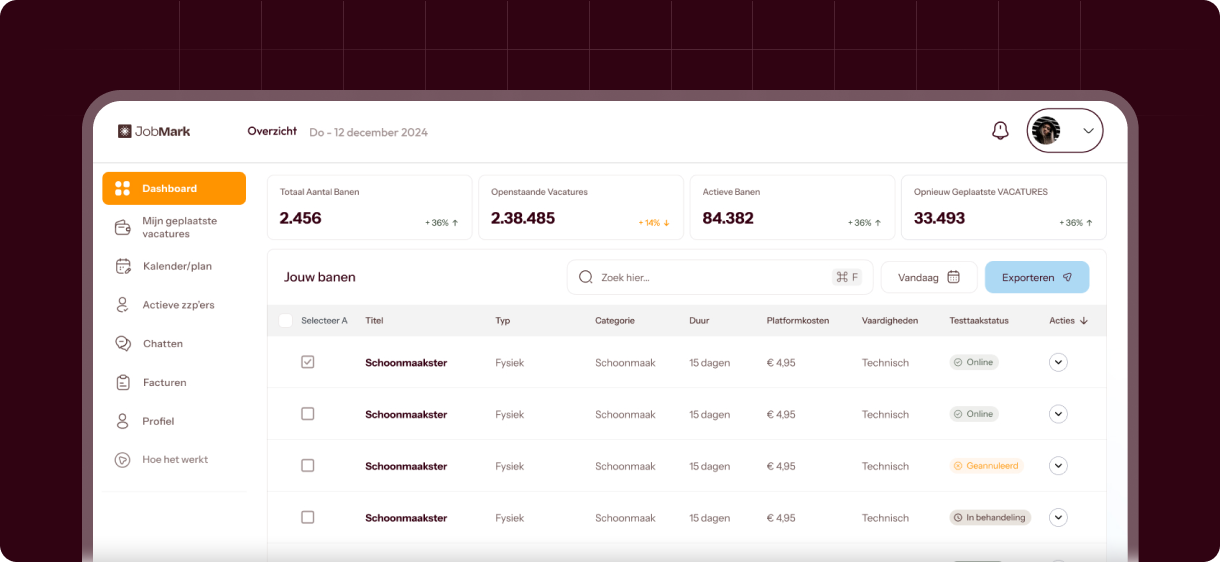Expand actions for the In behandeling row

1058,518
